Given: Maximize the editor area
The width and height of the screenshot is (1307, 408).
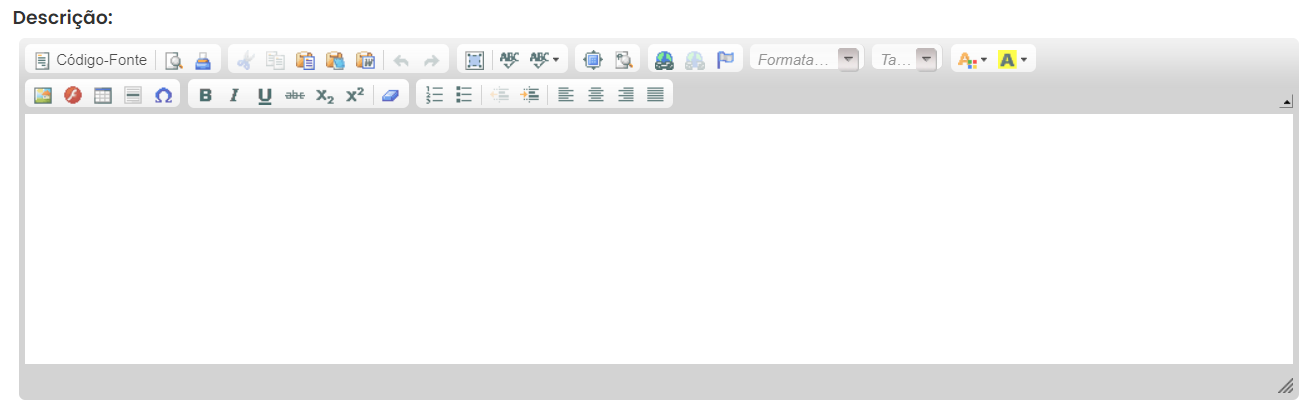Looking at the screenshot, I should pyautogui.click(x=593, y=60).
